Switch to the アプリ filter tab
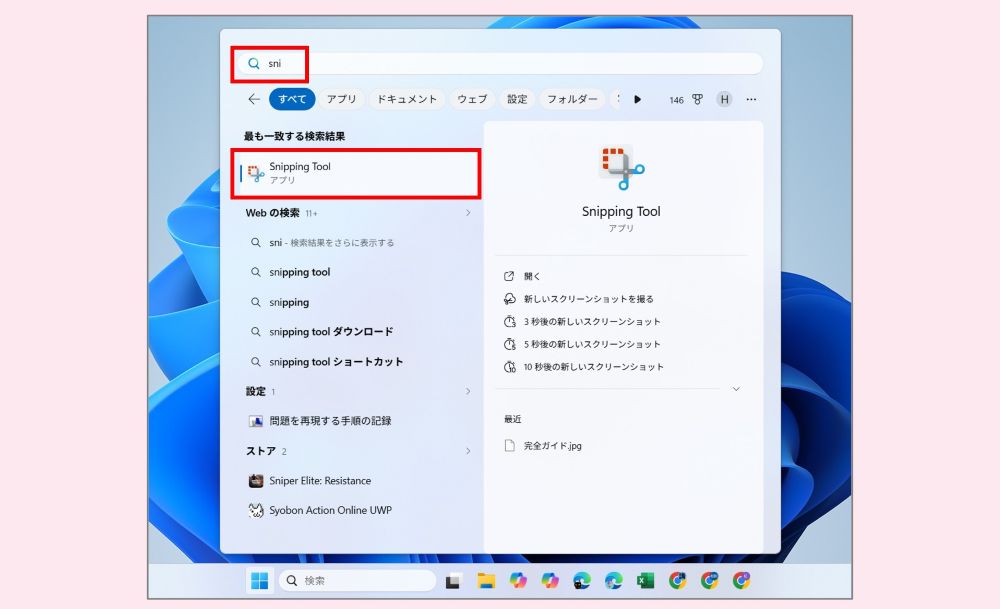Image resolution: width=1000 pixels, height=609 pixels. click(341, 99)
